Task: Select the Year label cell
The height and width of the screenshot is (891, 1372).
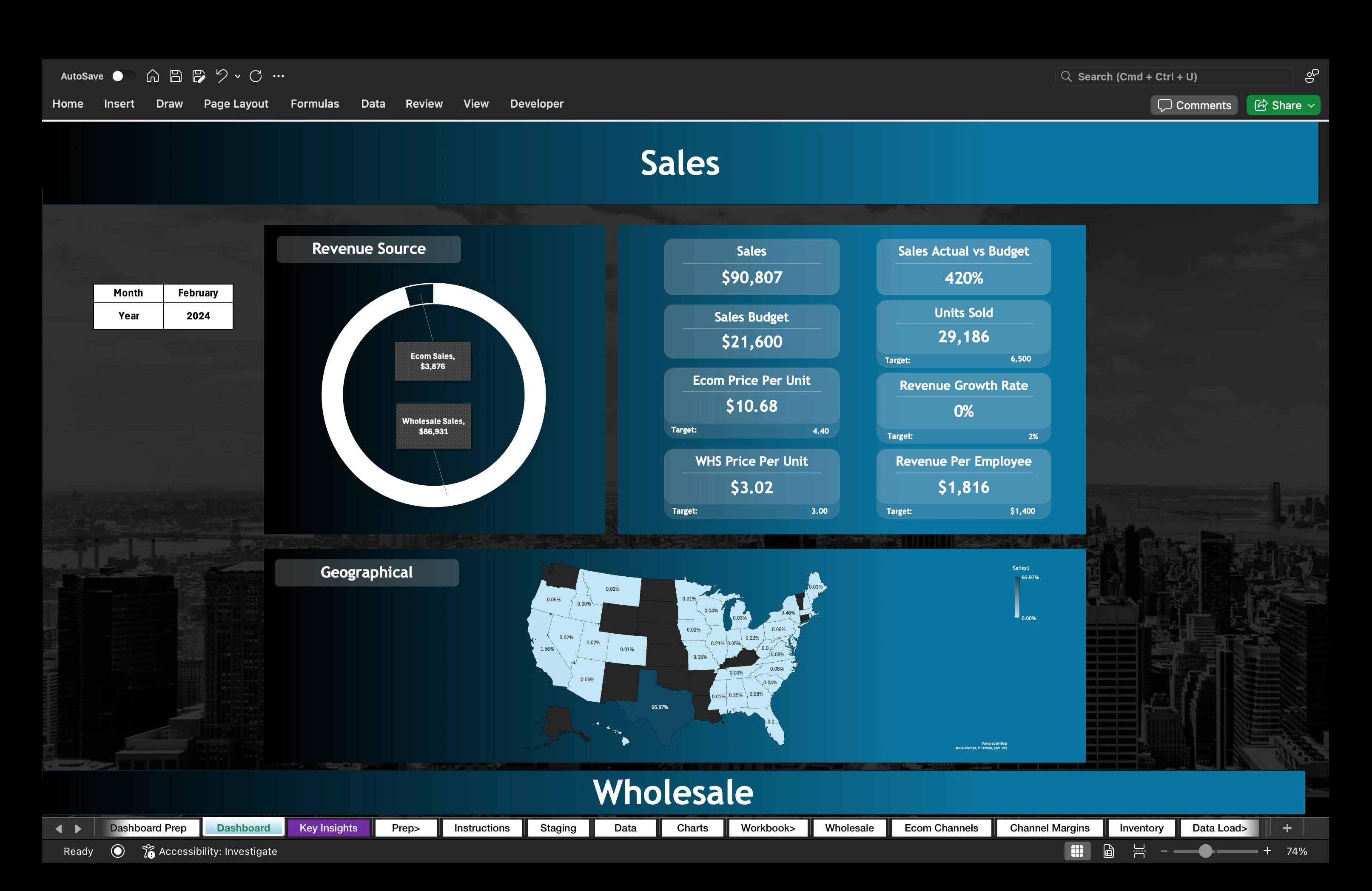Action: click(x=128, y=316)
